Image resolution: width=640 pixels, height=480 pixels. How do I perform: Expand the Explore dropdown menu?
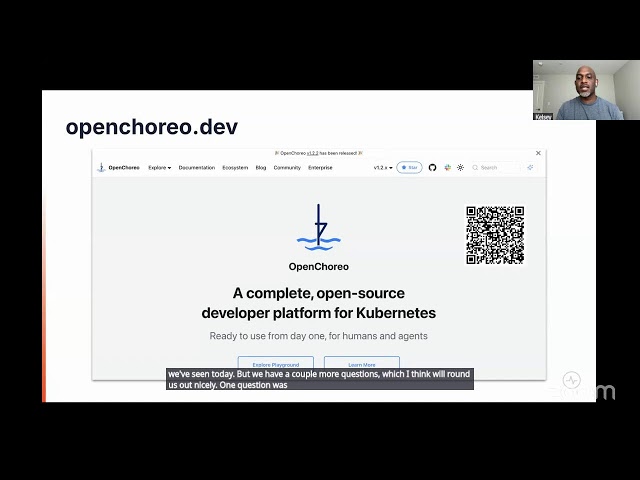(160, 168)
